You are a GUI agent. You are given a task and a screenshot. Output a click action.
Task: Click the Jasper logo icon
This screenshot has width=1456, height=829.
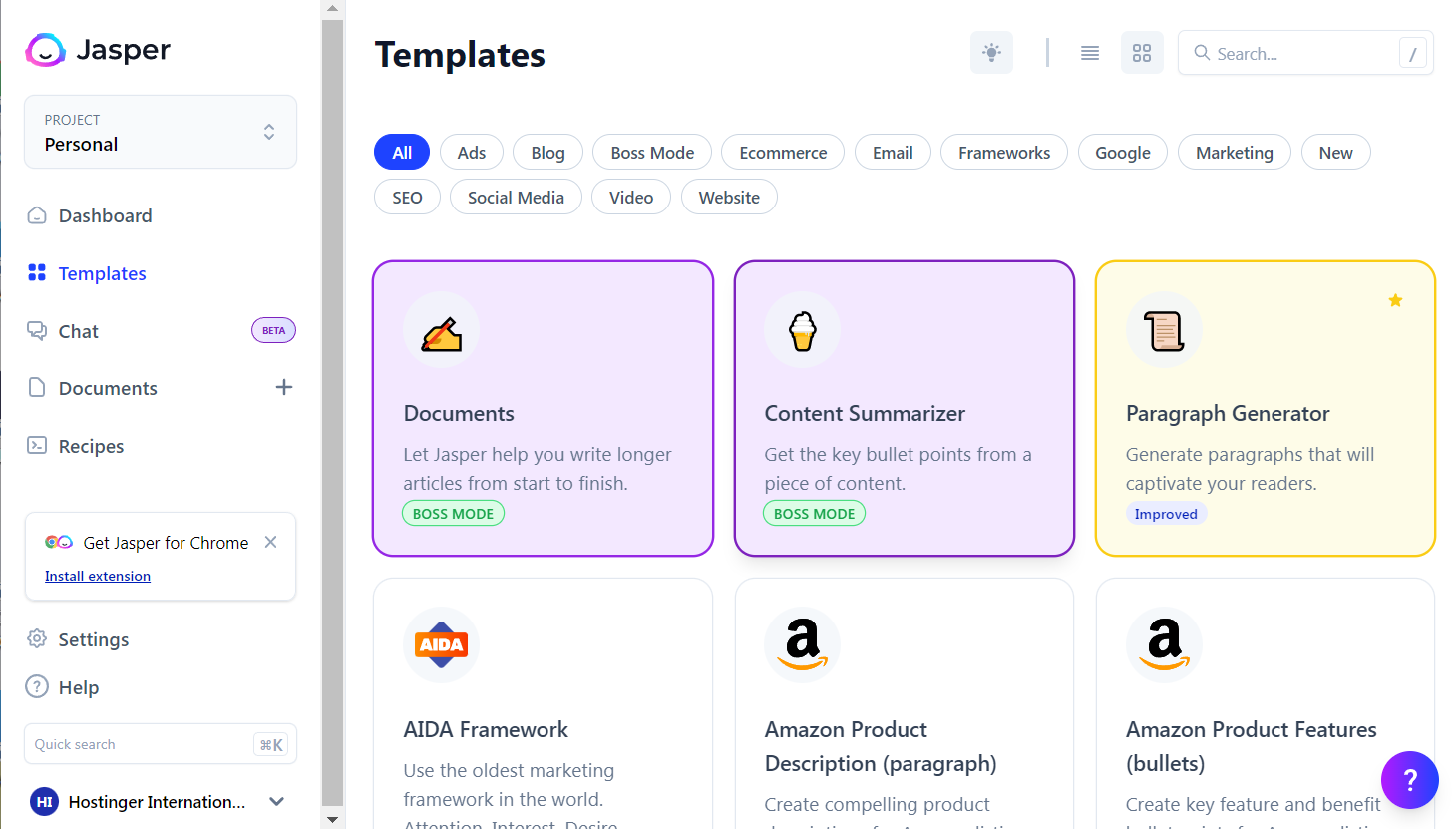pos(46,50)
